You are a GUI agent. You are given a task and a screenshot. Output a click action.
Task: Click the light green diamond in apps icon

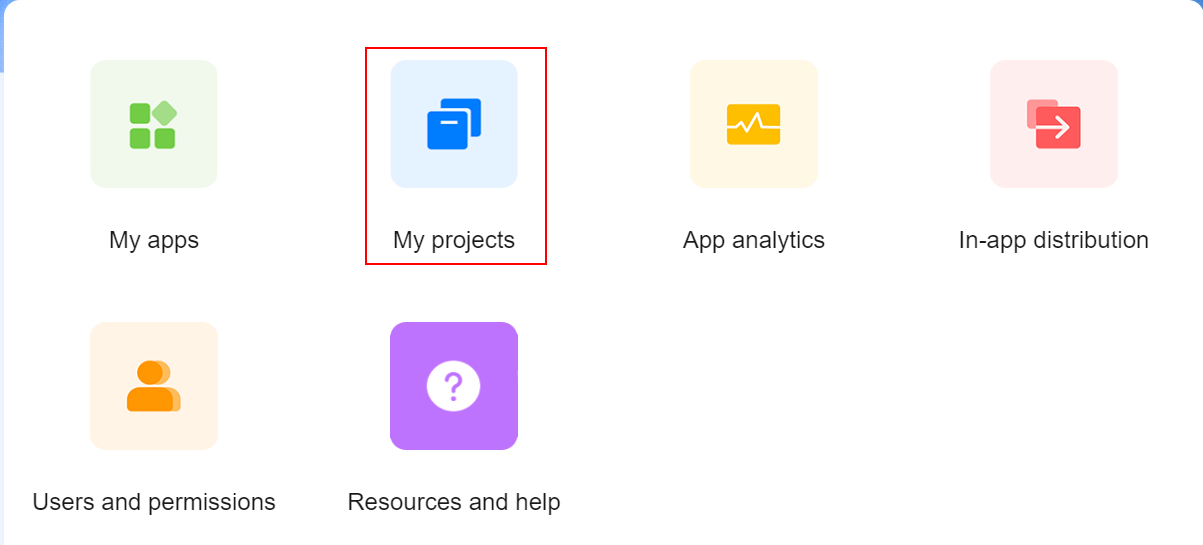click(x=165, y=113)
